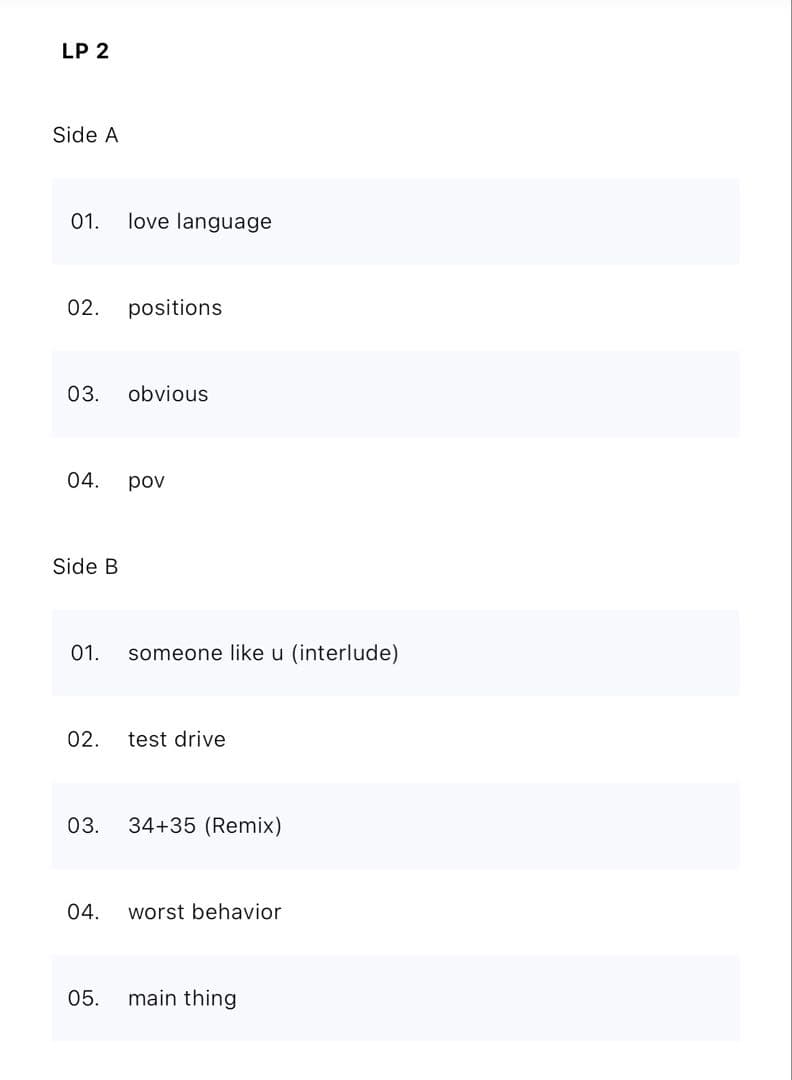Screen dimensions: 792x1080
Task: Click number 04 beside 'worst behavior'
Action: coord(84,912)
